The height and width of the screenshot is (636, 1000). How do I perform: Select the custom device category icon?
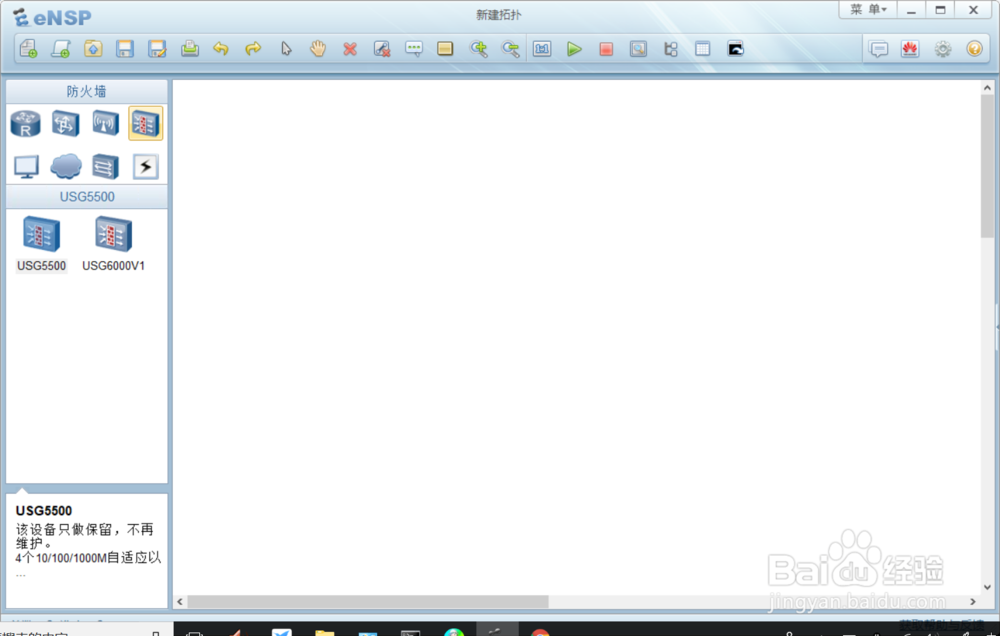[x=105, y=167]
